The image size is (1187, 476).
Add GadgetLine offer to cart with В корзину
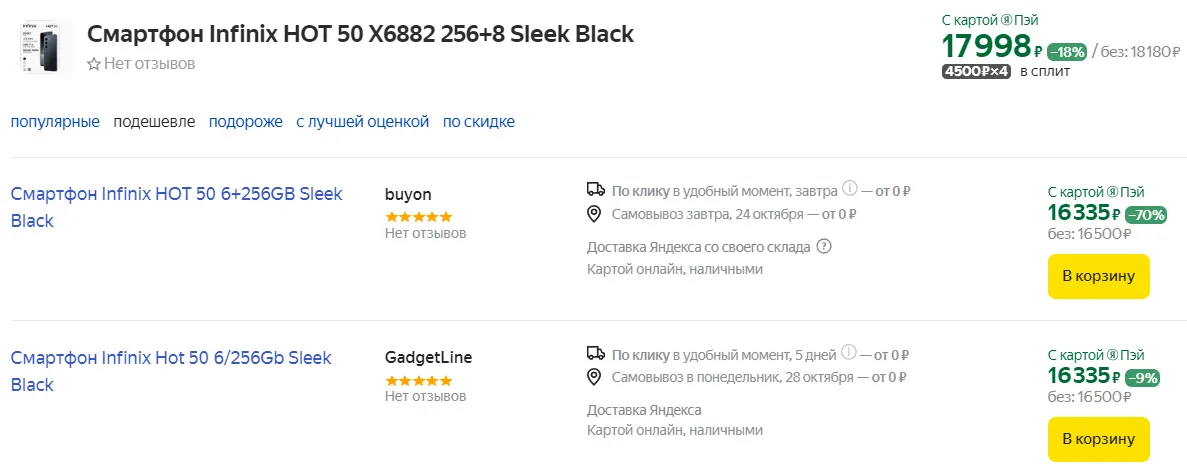1098,439
